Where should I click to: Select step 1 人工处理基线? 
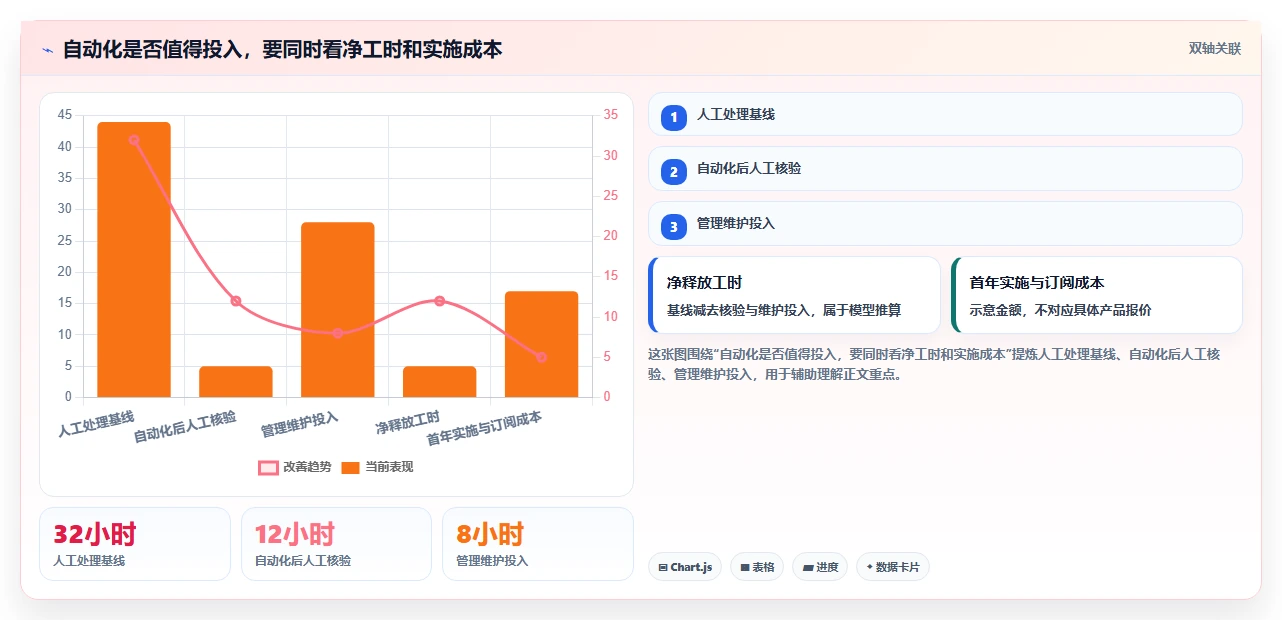[945, 114]
